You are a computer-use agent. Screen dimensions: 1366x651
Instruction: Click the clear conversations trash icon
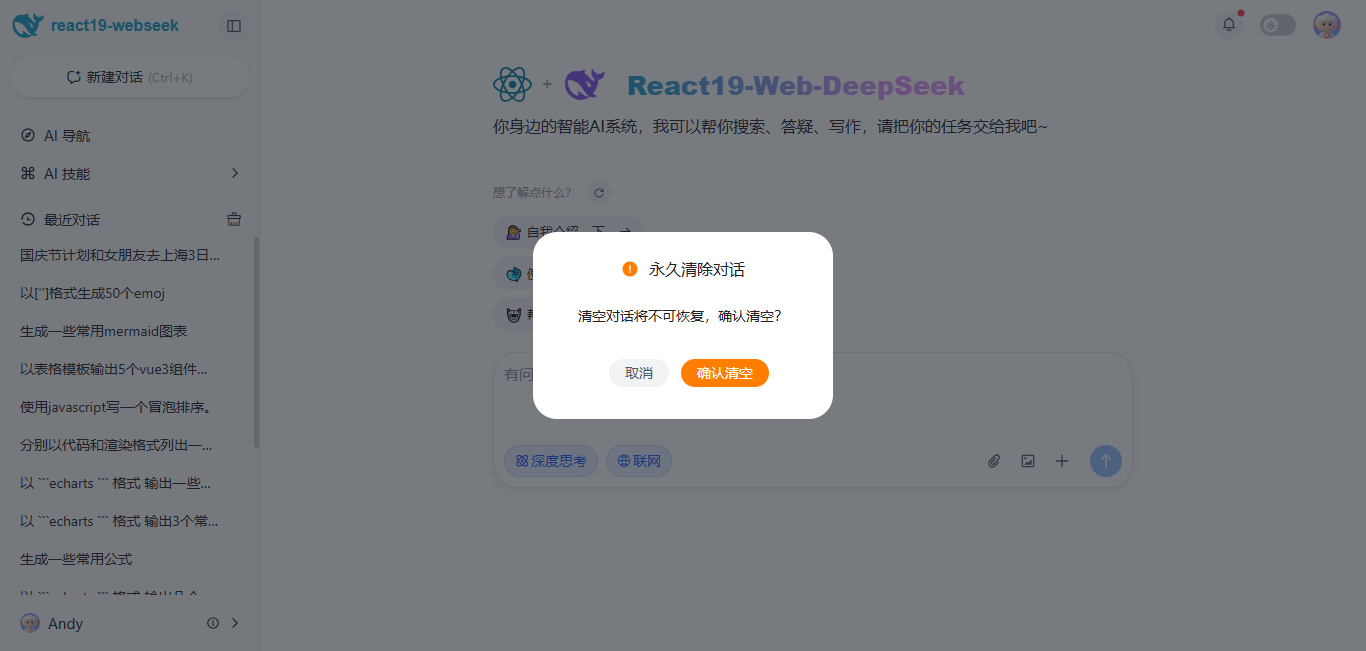(234, 219)
